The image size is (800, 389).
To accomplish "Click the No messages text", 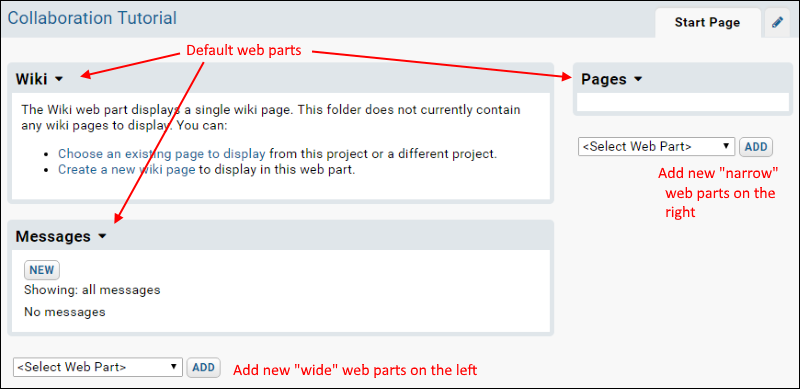I will (65, 311).
